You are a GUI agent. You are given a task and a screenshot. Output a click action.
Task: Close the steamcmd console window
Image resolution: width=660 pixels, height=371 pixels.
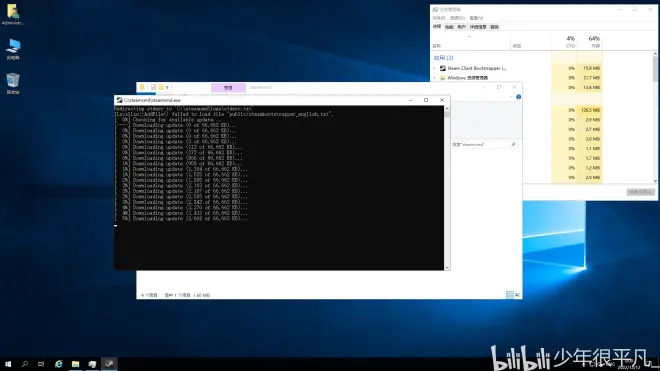point(442,100)
